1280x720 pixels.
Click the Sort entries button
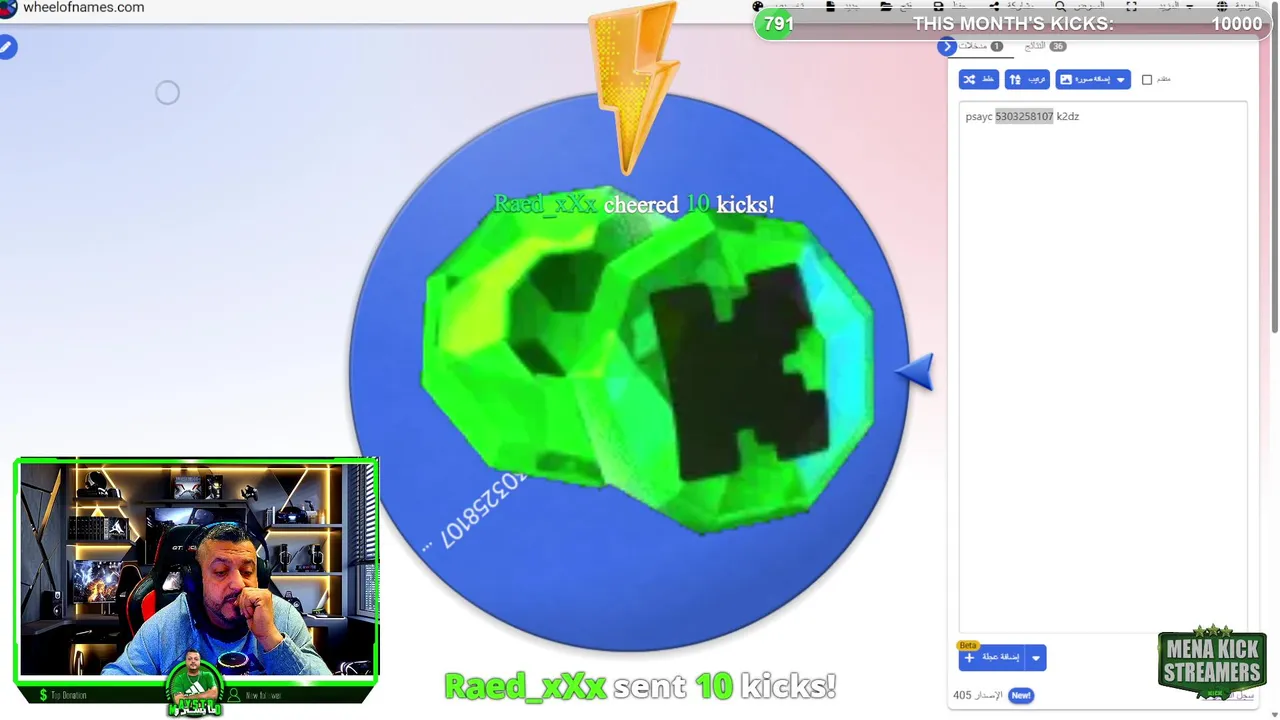(1027, 79)
